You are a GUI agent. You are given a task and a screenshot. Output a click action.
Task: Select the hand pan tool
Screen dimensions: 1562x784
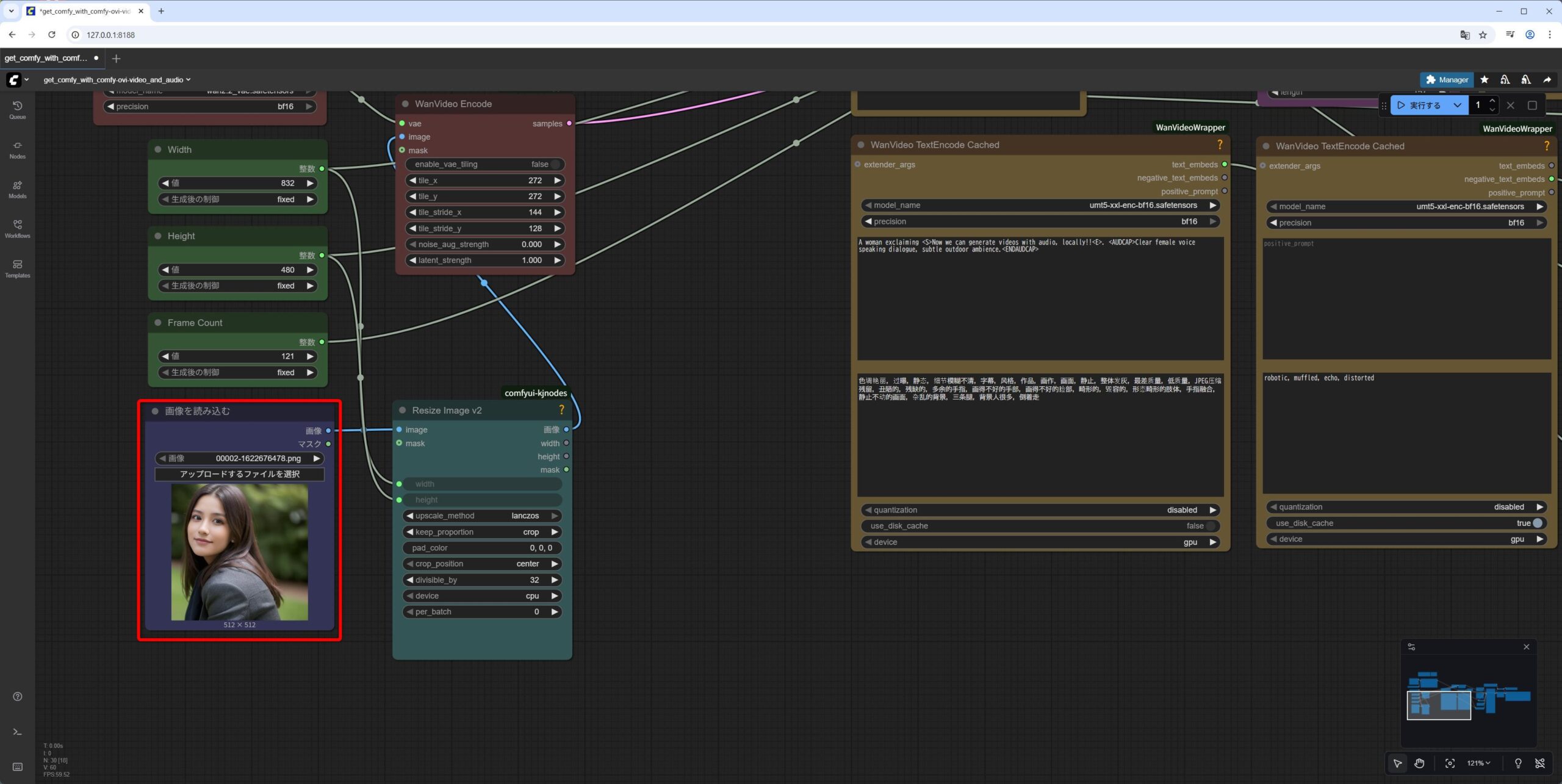pyautogui.click(x=1420, y=763)
